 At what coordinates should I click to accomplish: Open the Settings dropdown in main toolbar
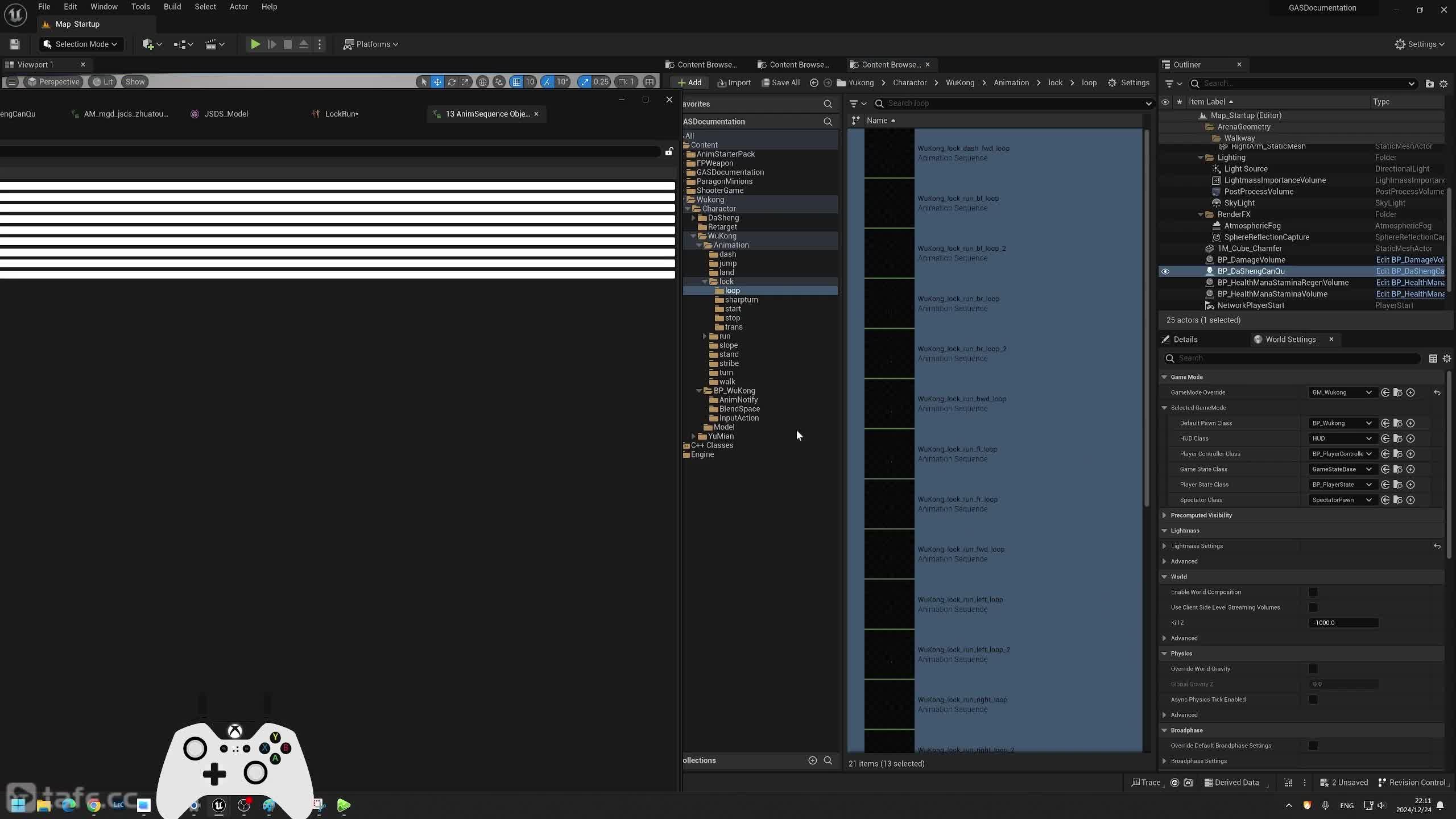point(1420,44)
